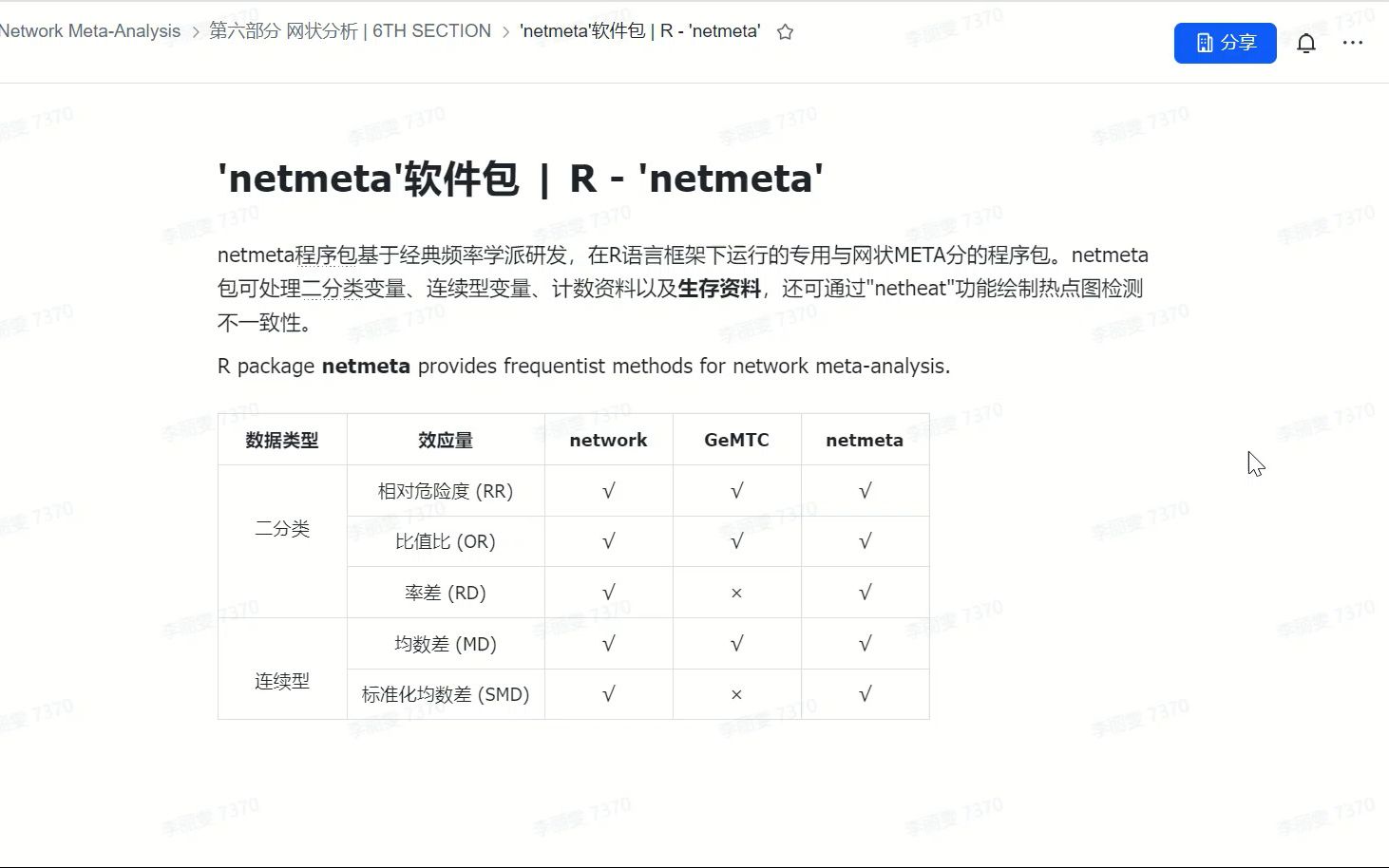1389x868 pixels.
Task: Go to Network Meta-Analysis breadcrumb
Action: tap(90, 31)
